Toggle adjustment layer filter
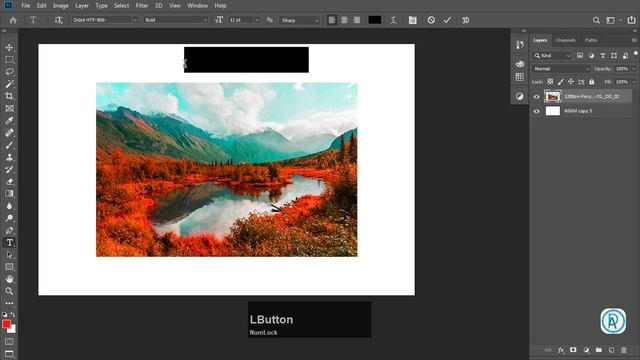The image size is (640, 360). [591, 56]
